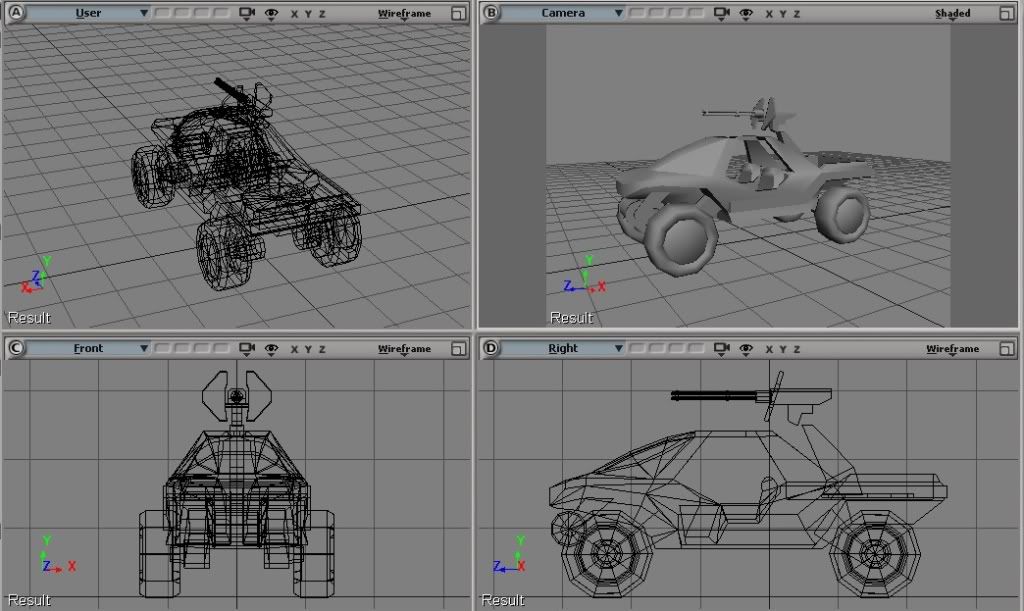Image resolution: width=1024 pixels, height=611 pixels.
Task: Maximize the Front viewport with its corner icon
Action: pyautogui.click(x=458, y=349)
